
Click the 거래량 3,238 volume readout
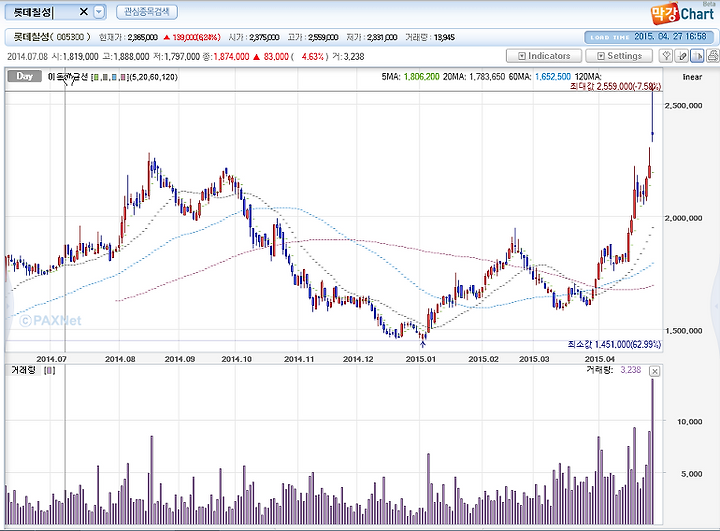point(613,370)
